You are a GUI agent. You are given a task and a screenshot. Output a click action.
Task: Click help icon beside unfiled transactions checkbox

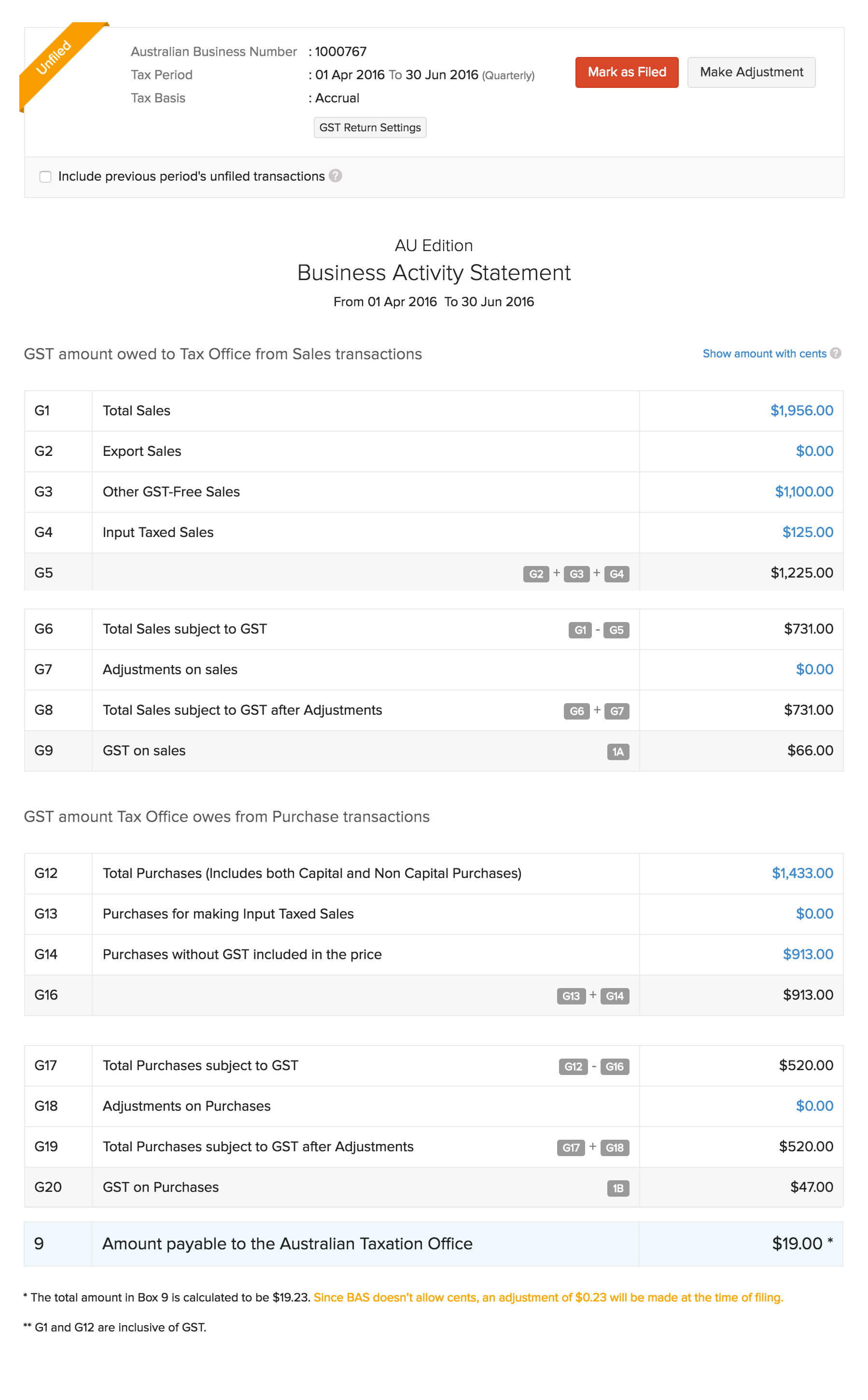(x=335, y=176)
